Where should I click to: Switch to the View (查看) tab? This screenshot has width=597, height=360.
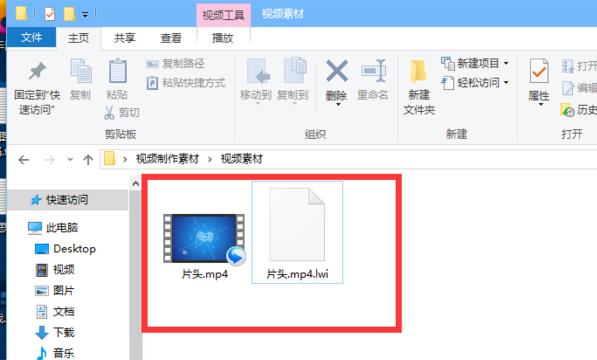(171, 38)
